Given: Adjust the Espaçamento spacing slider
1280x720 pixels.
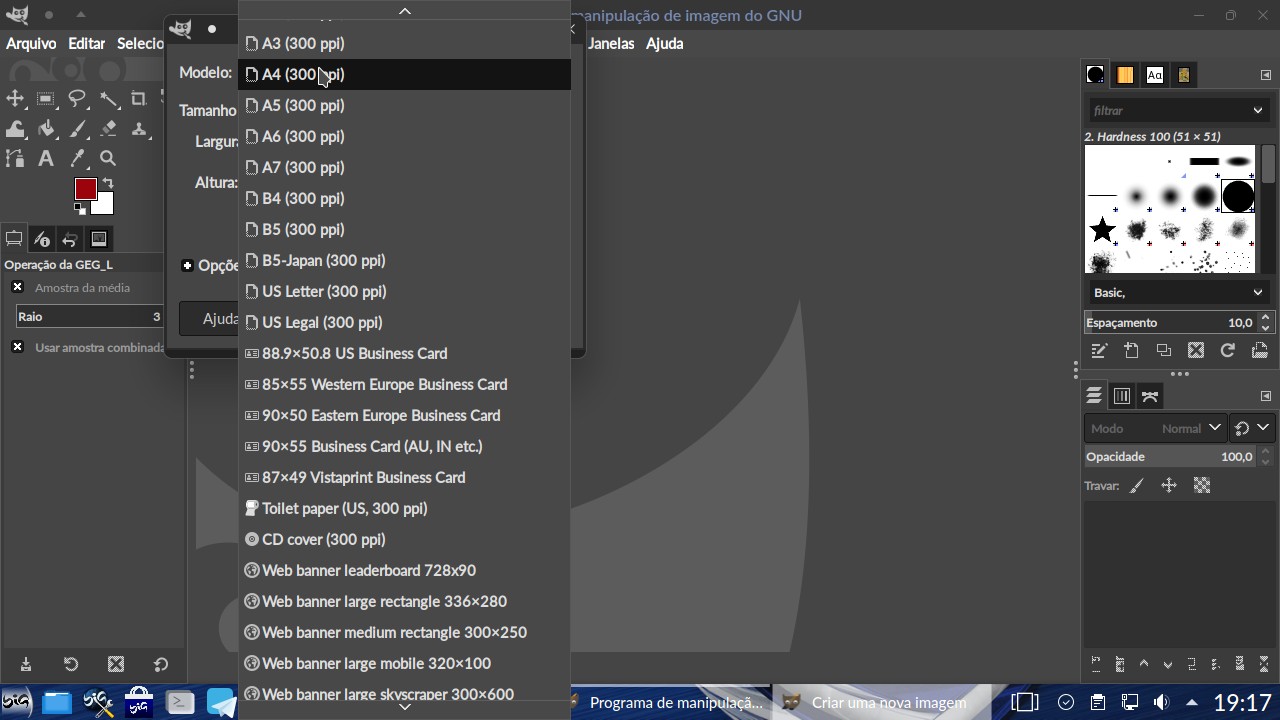Looking at the screenshot, I should [x=1170, y=322].
